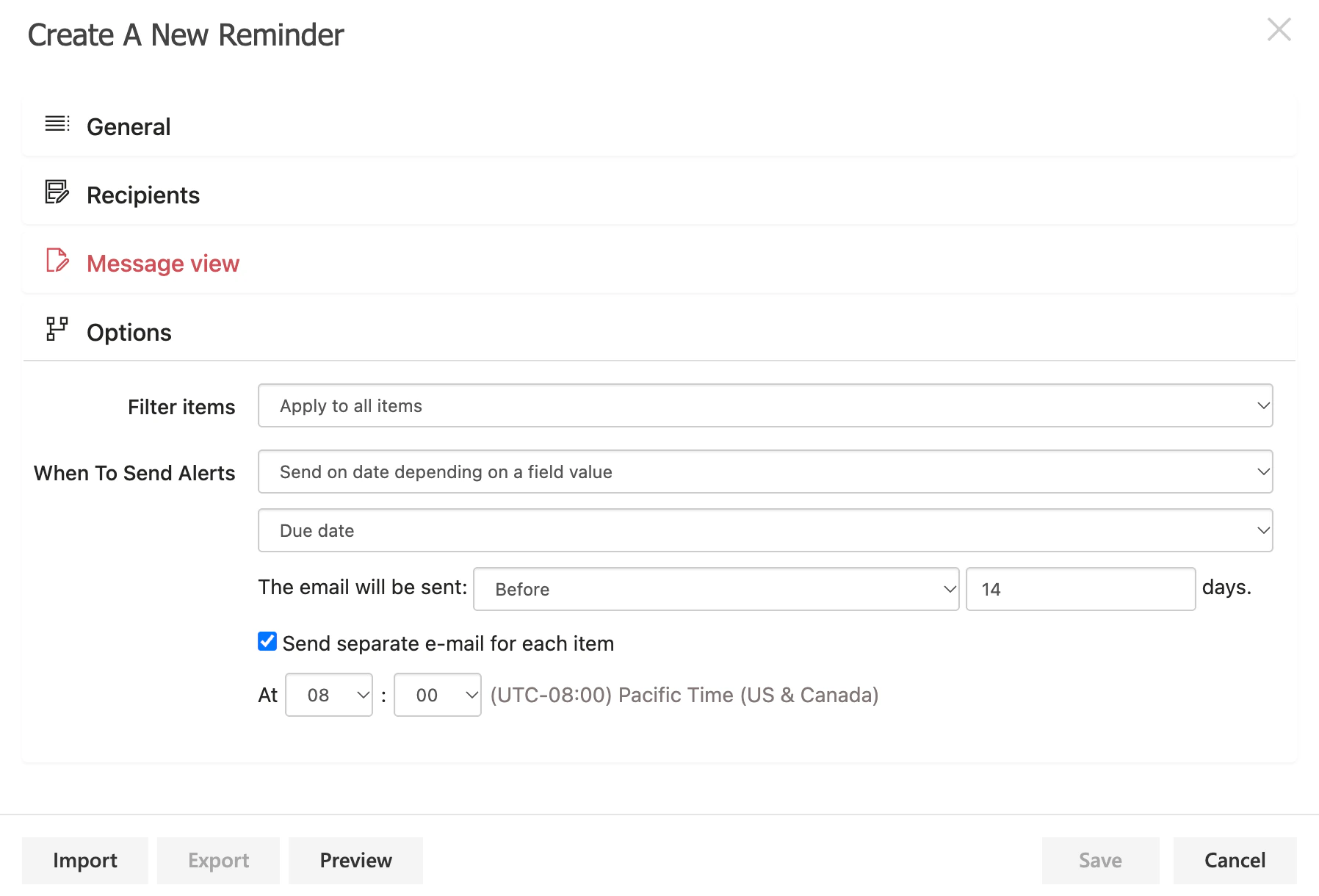The height and width of the screenshot is (896, 1319).
Task: Click the Message view document icon
Action: 57,261
